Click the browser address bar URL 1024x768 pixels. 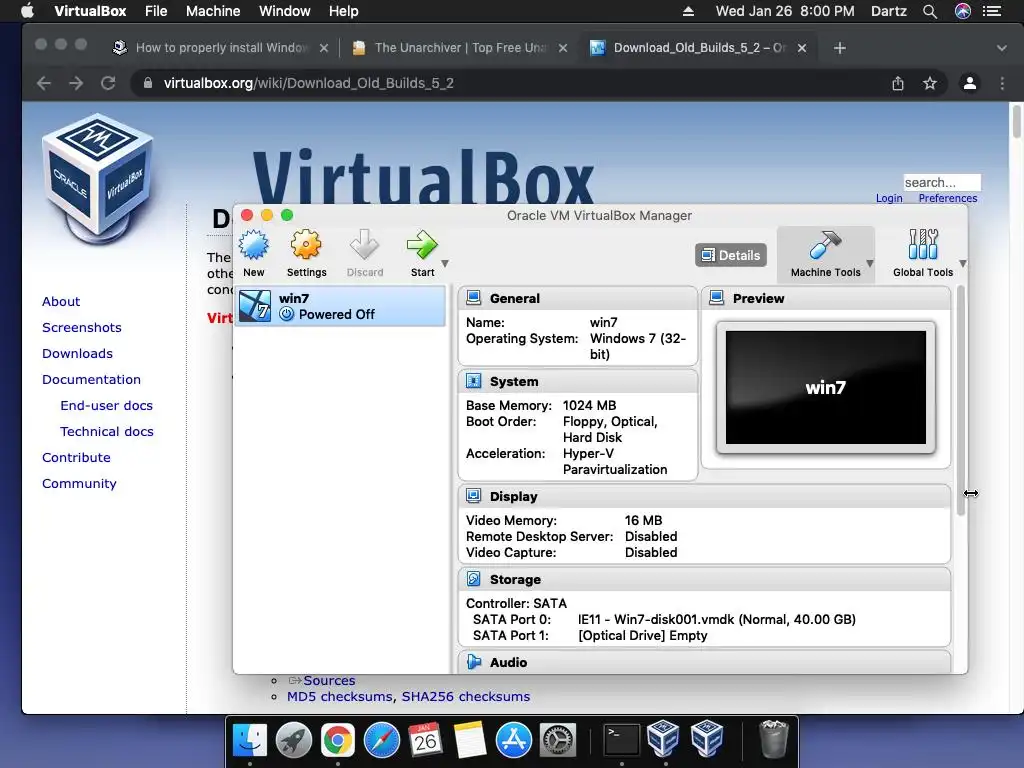click(308, 83)
